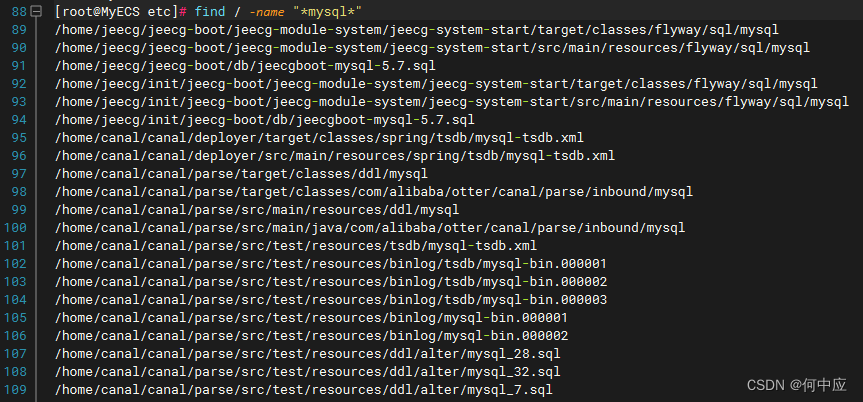Select line number 109 in gutter
This screenshot has height=402, width=863.
(15, 390)
